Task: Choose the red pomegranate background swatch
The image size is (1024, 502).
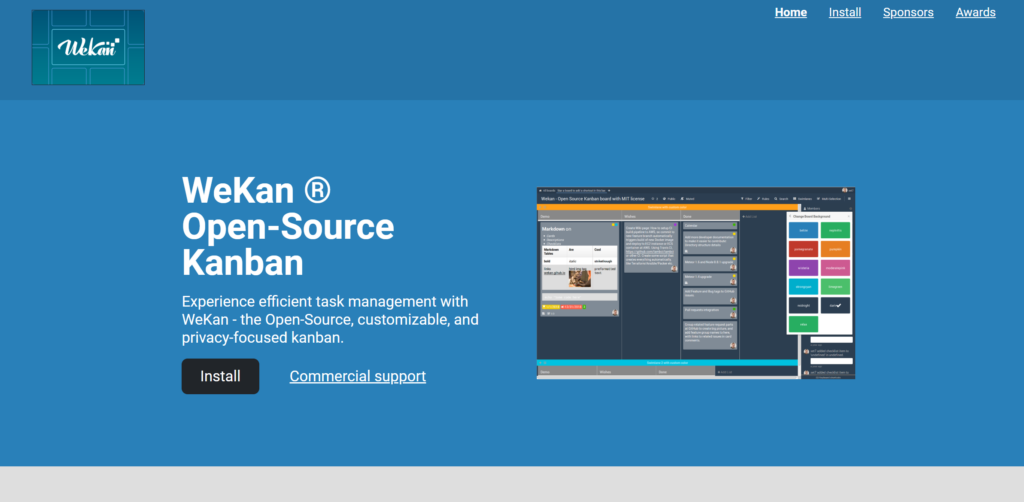Action: 803,248
